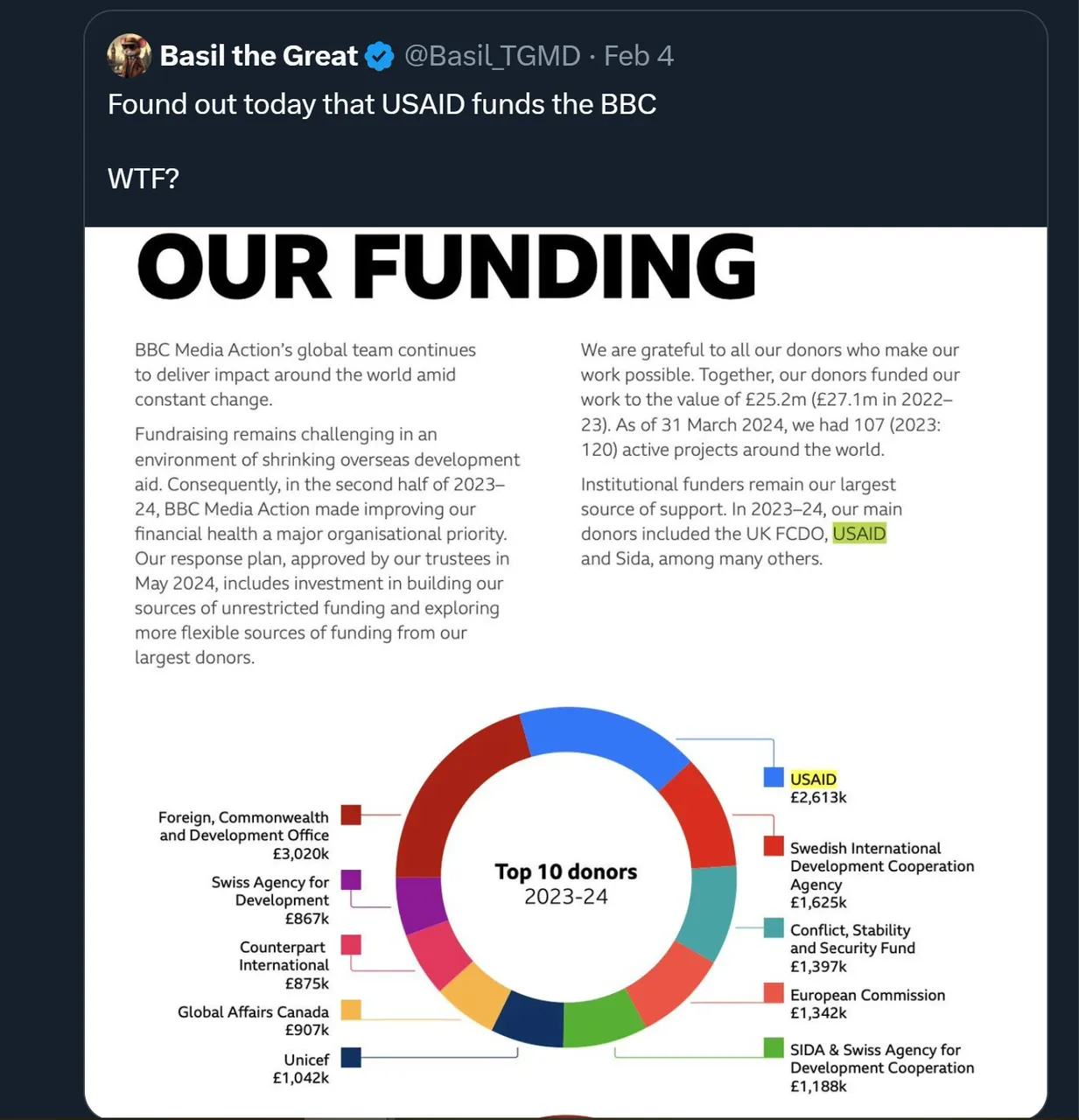Viewport: 1079px width, 1120px height.
Task: Click the yellow Global Affairs Canada square
Action: (x=351, y=1010)
